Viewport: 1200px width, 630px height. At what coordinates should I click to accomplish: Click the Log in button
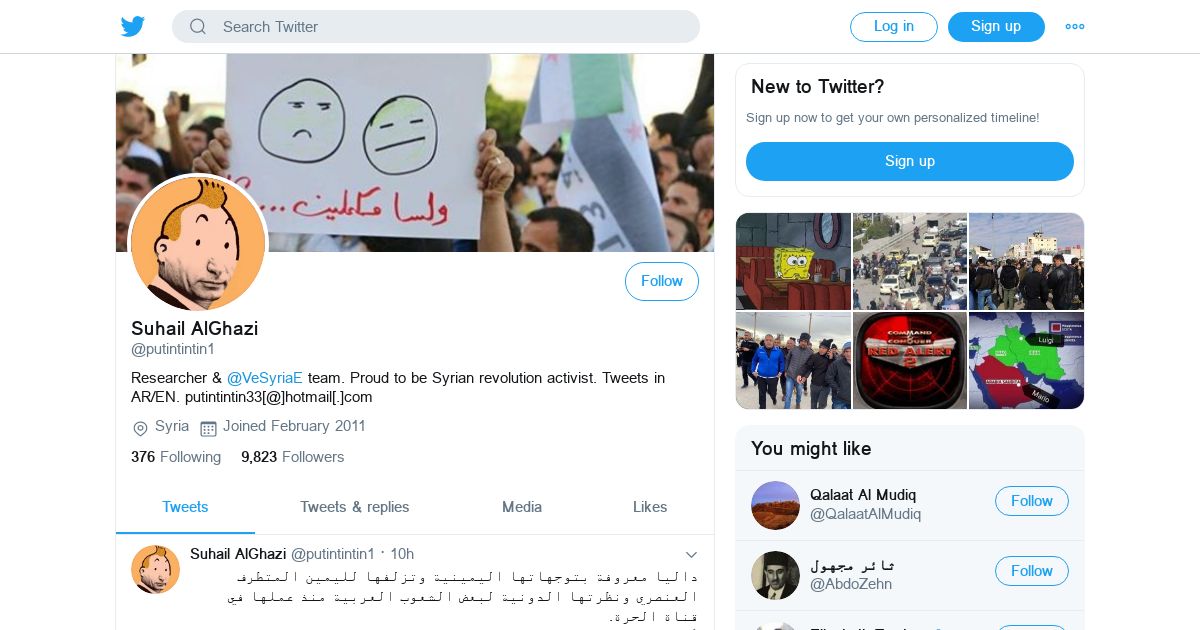click(894, 27)
